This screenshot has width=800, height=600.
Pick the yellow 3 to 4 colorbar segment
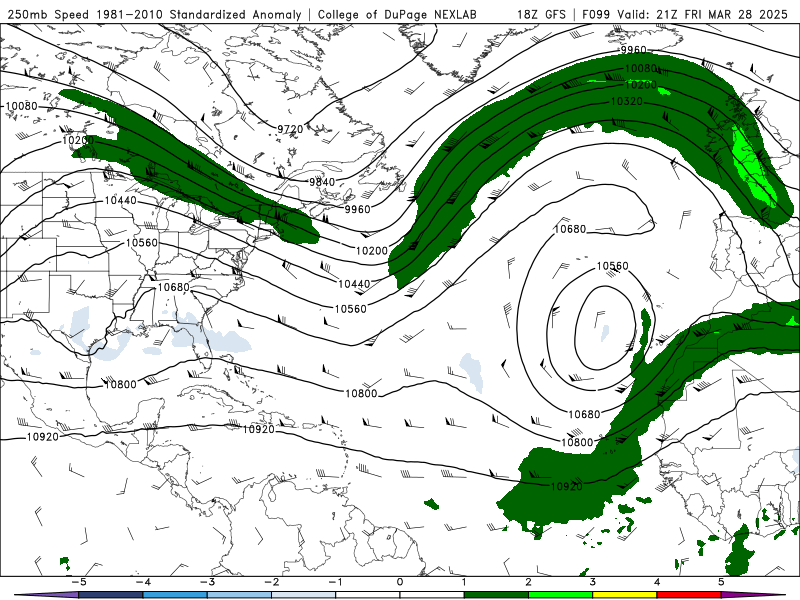coord(624,595)
